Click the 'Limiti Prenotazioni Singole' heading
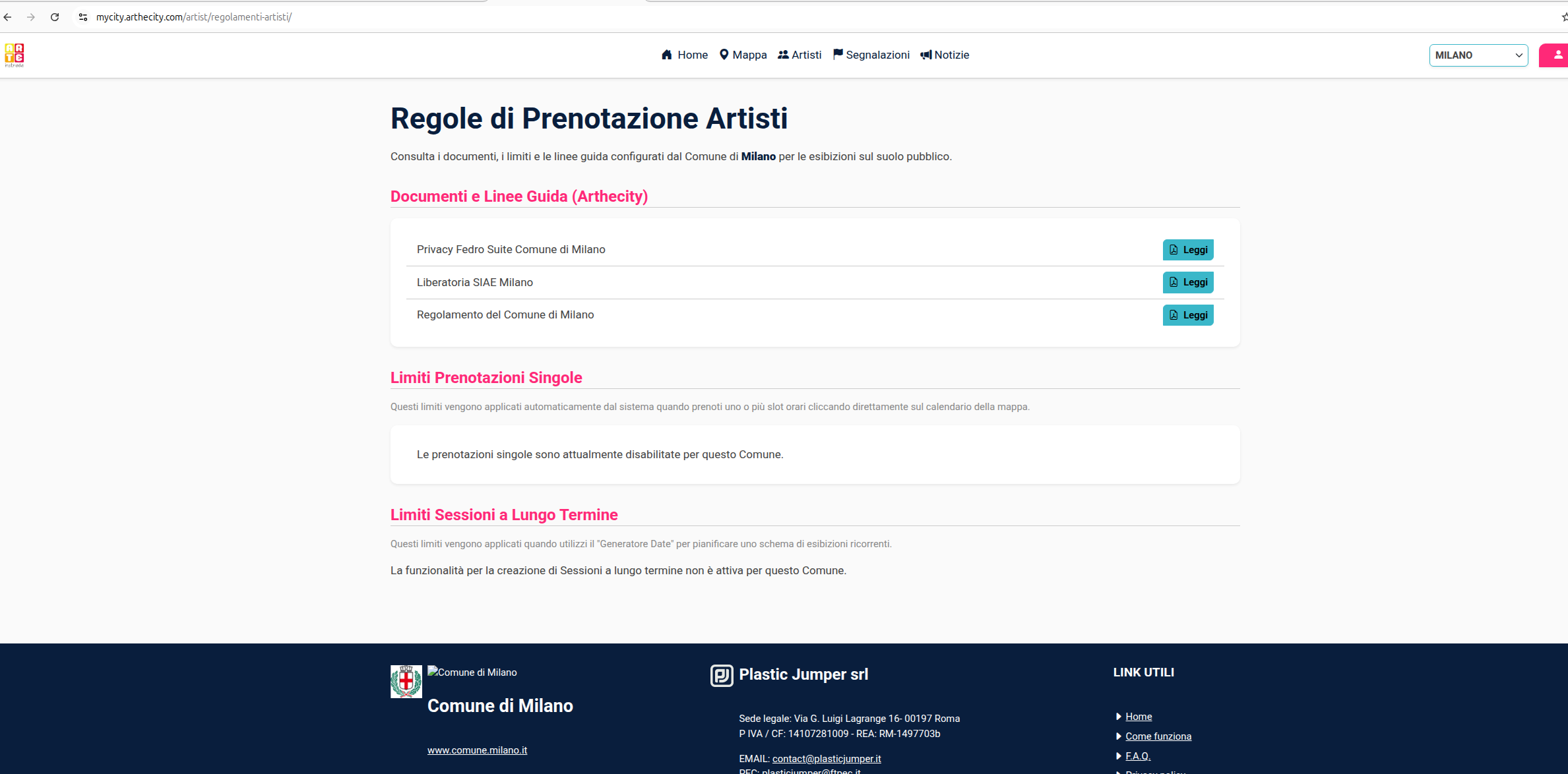Screen dimensions: 1568x774 pyautogui.click(x=486, y=378)
